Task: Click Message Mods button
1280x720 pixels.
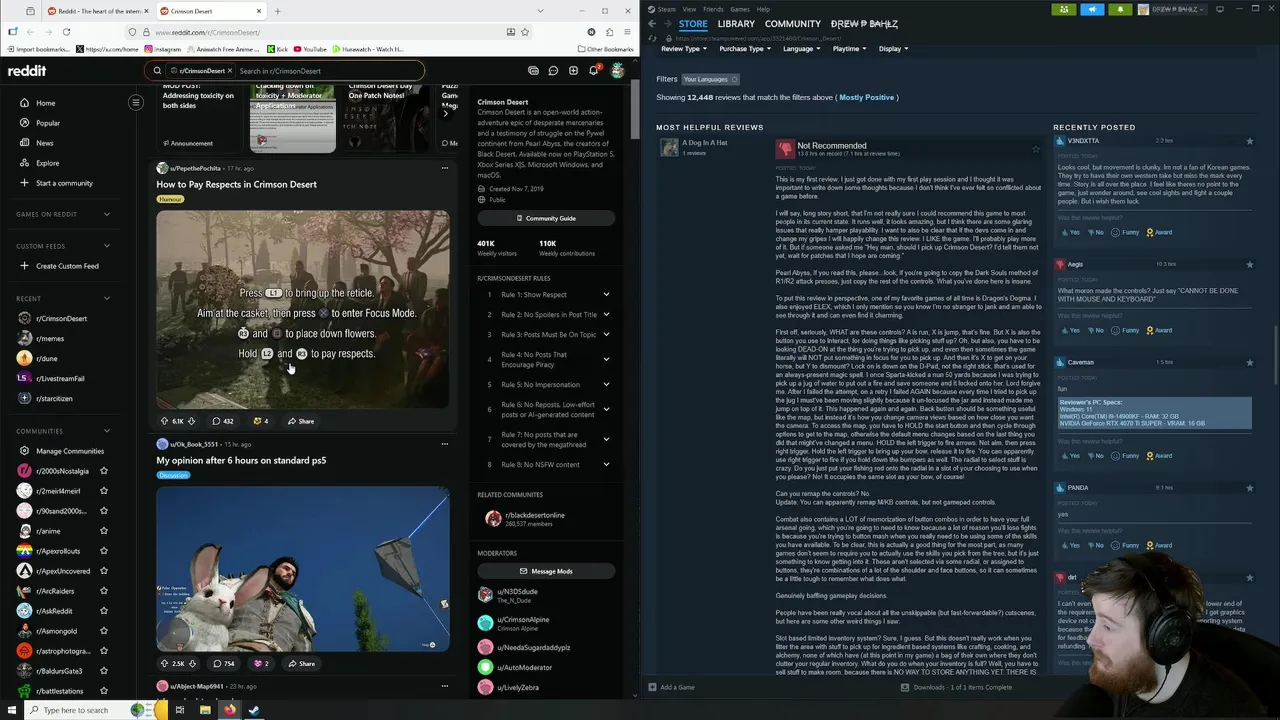Action: click(x=546, y=571)
